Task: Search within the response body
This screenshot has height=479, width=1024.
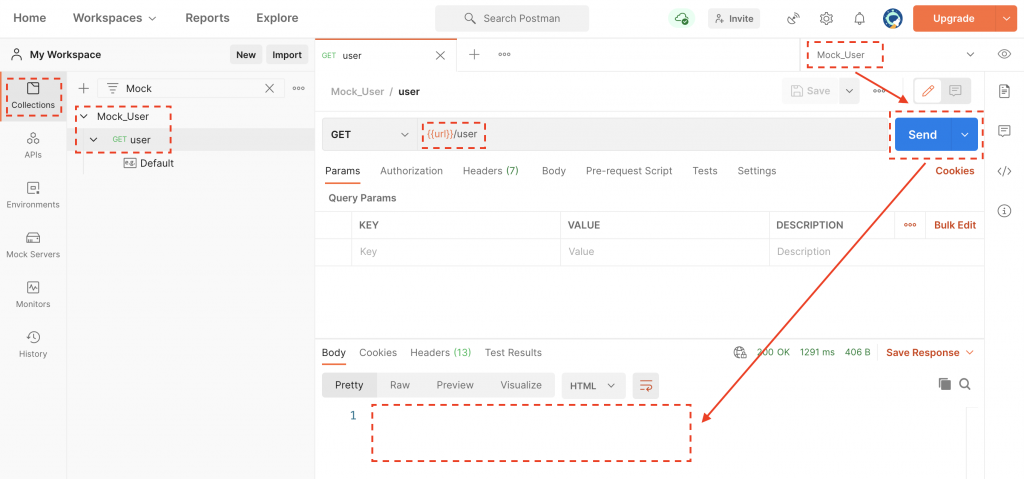Action: pos(965,384)
